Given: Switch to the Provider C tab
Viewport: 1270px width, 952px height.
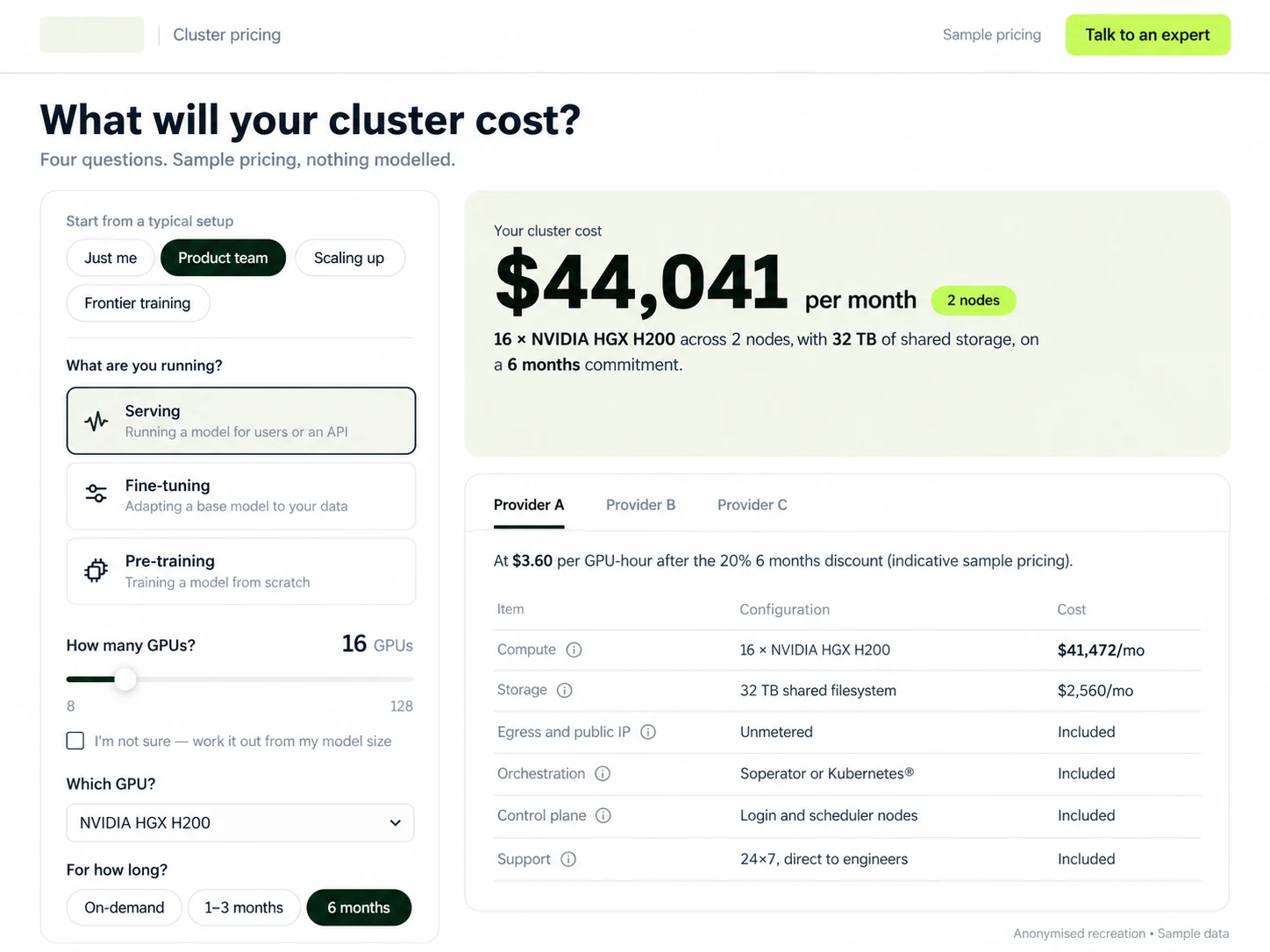Looking at the screenshot, I should (x=753, y=505).
